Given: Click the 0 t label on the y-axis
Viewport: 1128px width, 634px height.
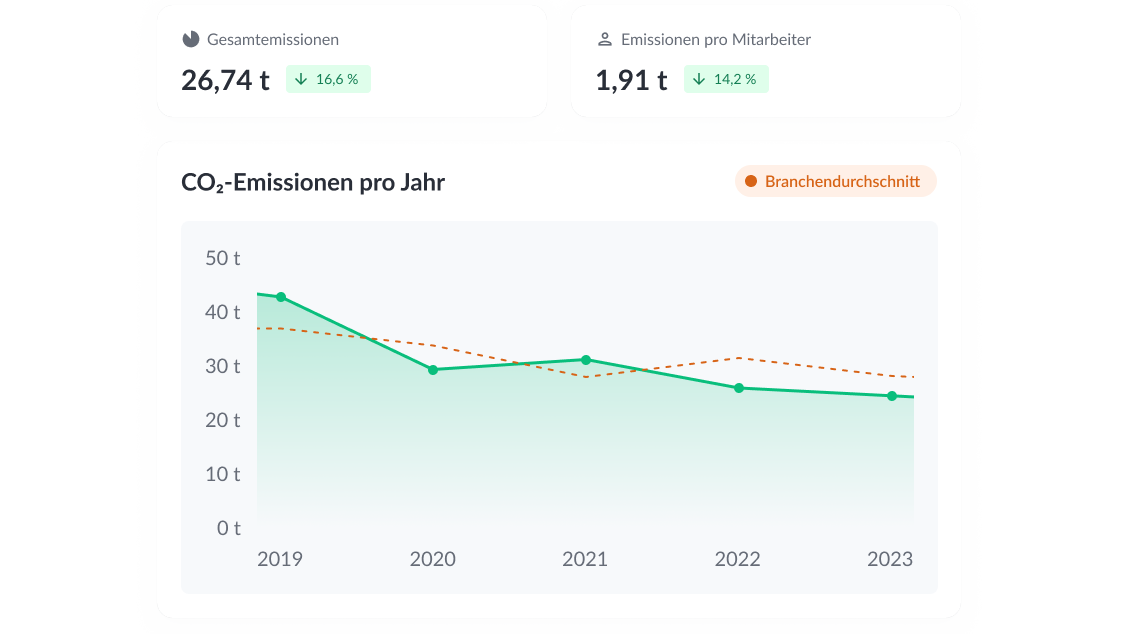Looking at the screenshot, I should pyautogui.click(x=229, y=528).
